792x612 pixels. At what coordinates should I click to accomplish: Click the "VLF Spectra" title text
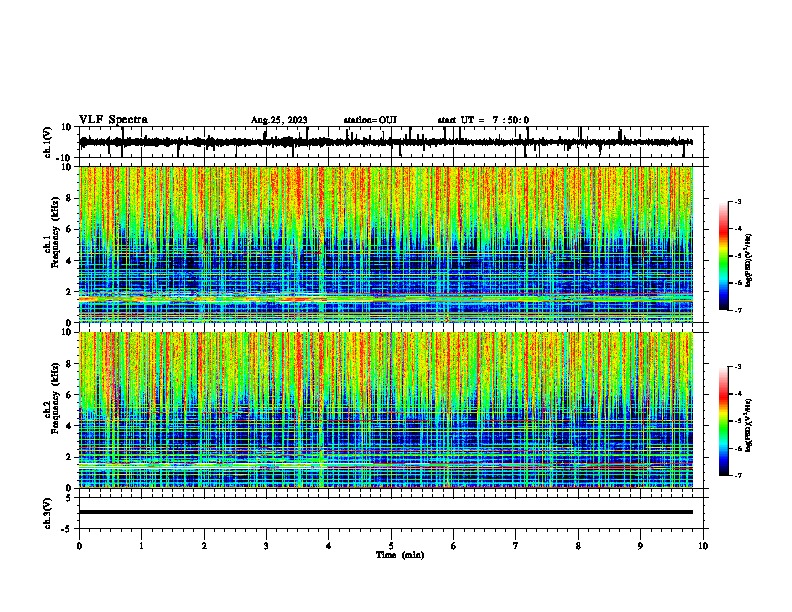(x=113, y=120)
